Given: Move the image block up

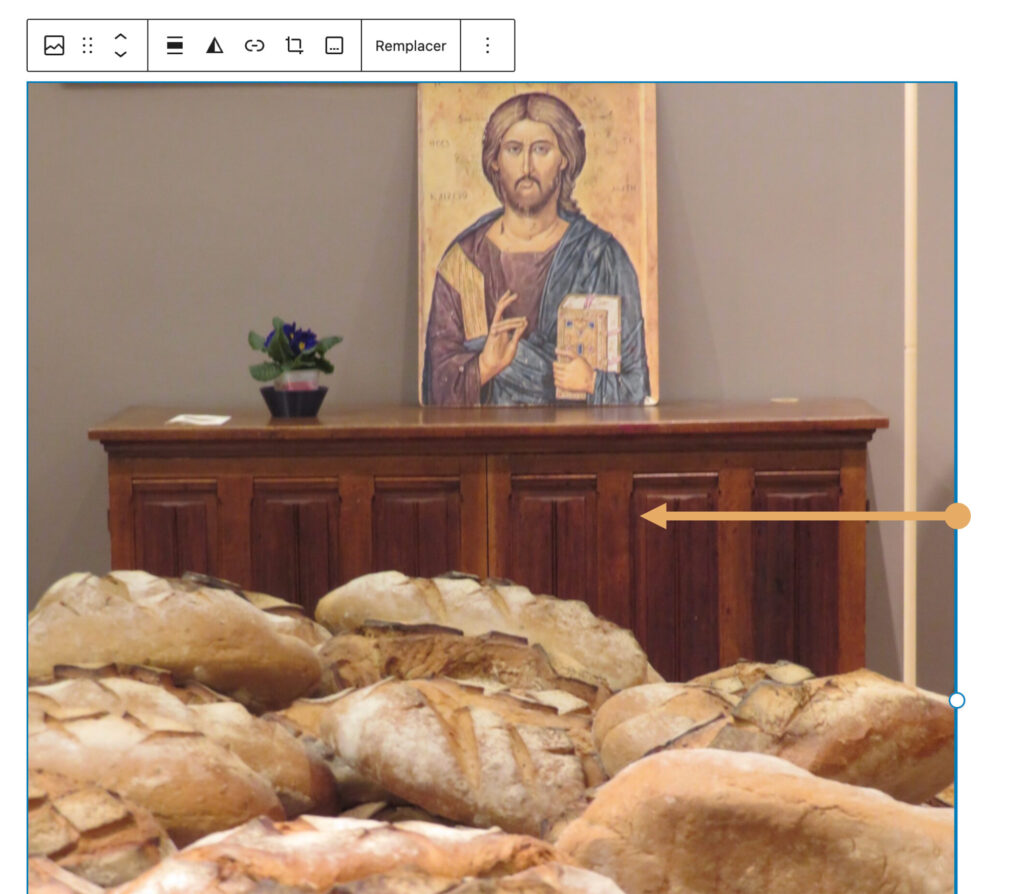Looking at the screenshot, I should click(x=121, y=37).
